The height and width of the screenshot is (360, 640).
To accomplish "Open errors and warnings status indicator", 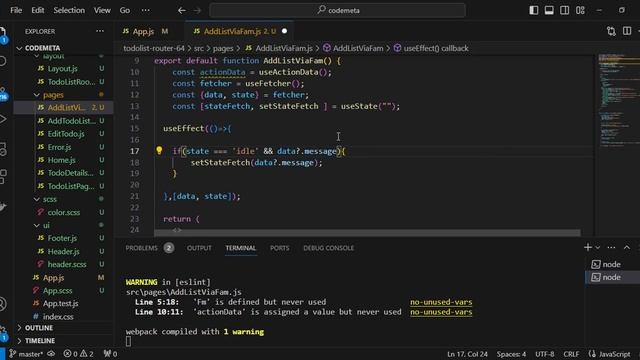I will (78, 354).
